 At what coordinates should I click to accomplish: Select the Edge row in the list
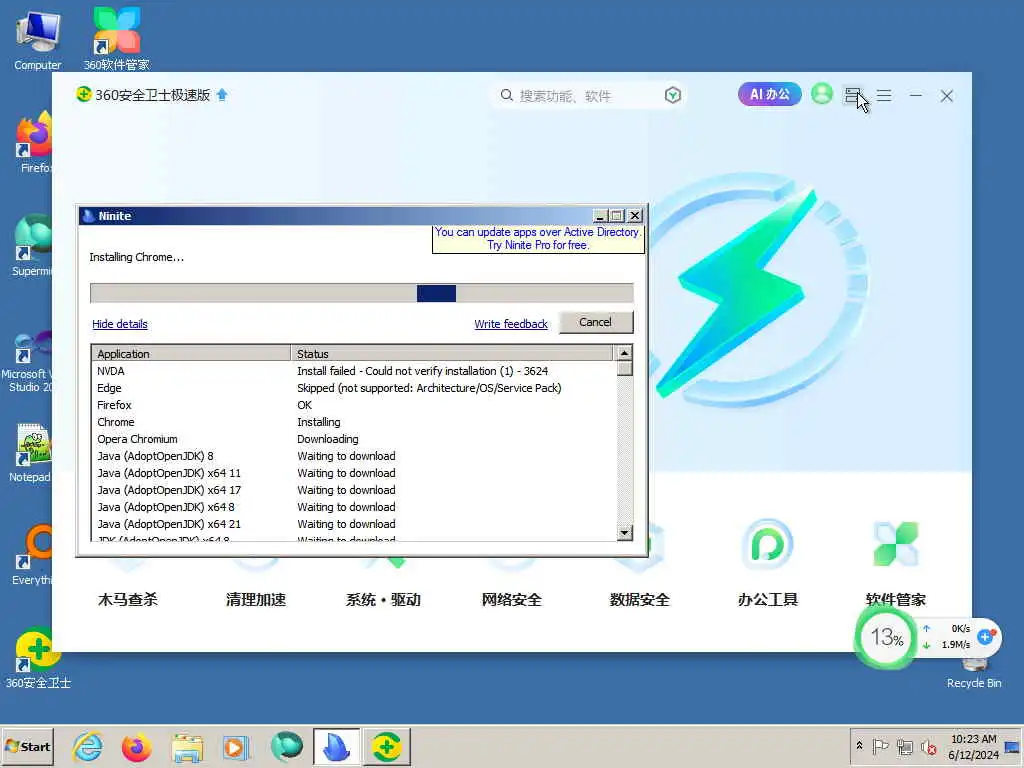[355, 388]
